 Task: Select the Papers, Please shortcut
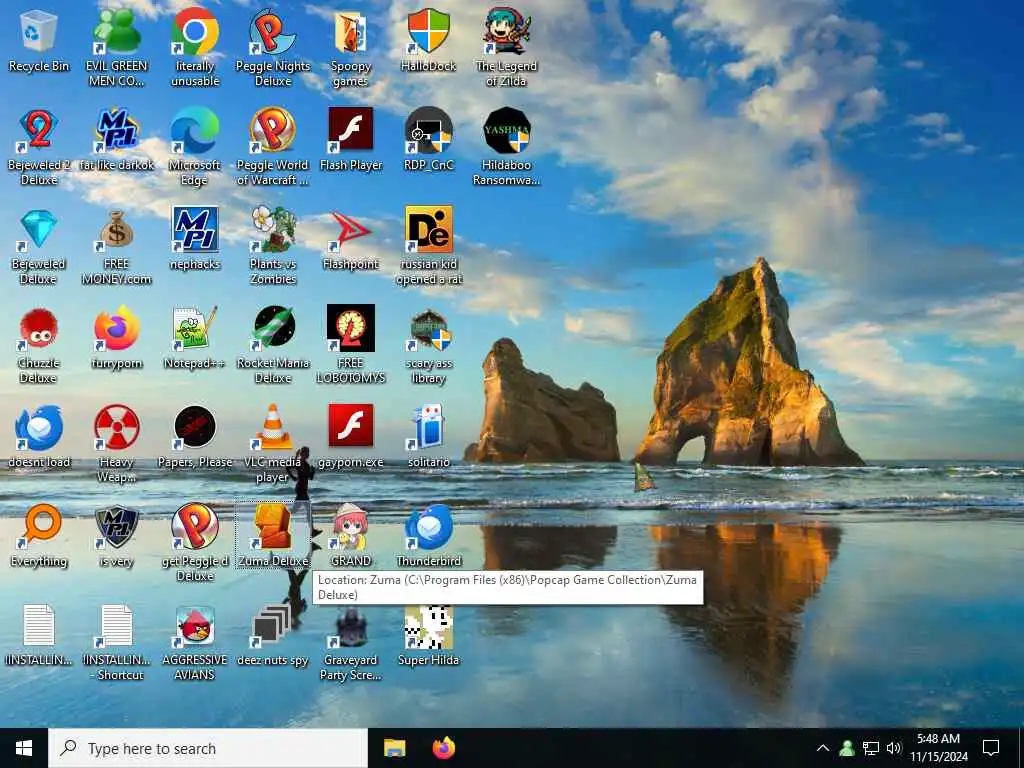point(195,438)
